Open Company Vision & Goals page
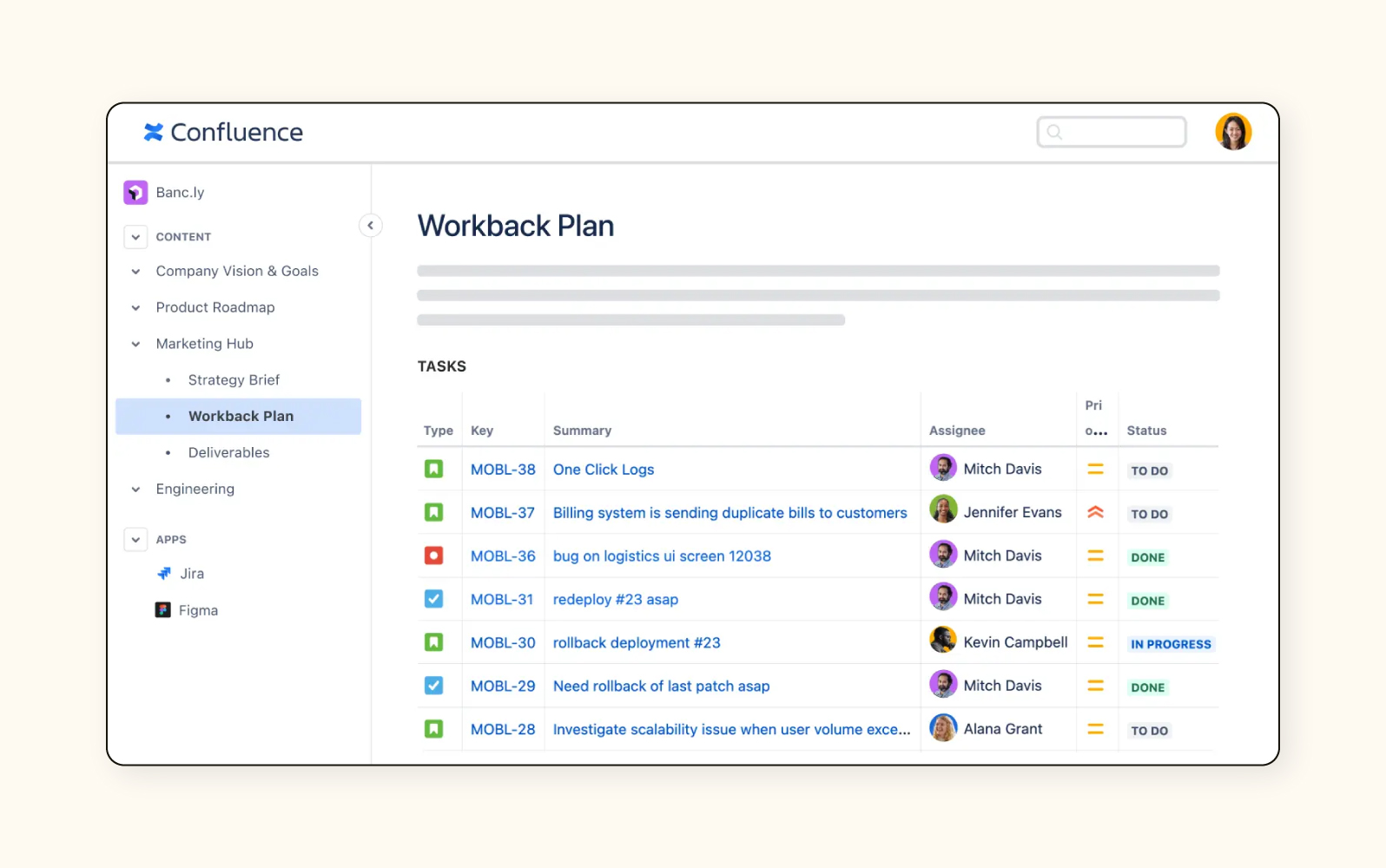1386x868 pixels. [x=237, y=272]
